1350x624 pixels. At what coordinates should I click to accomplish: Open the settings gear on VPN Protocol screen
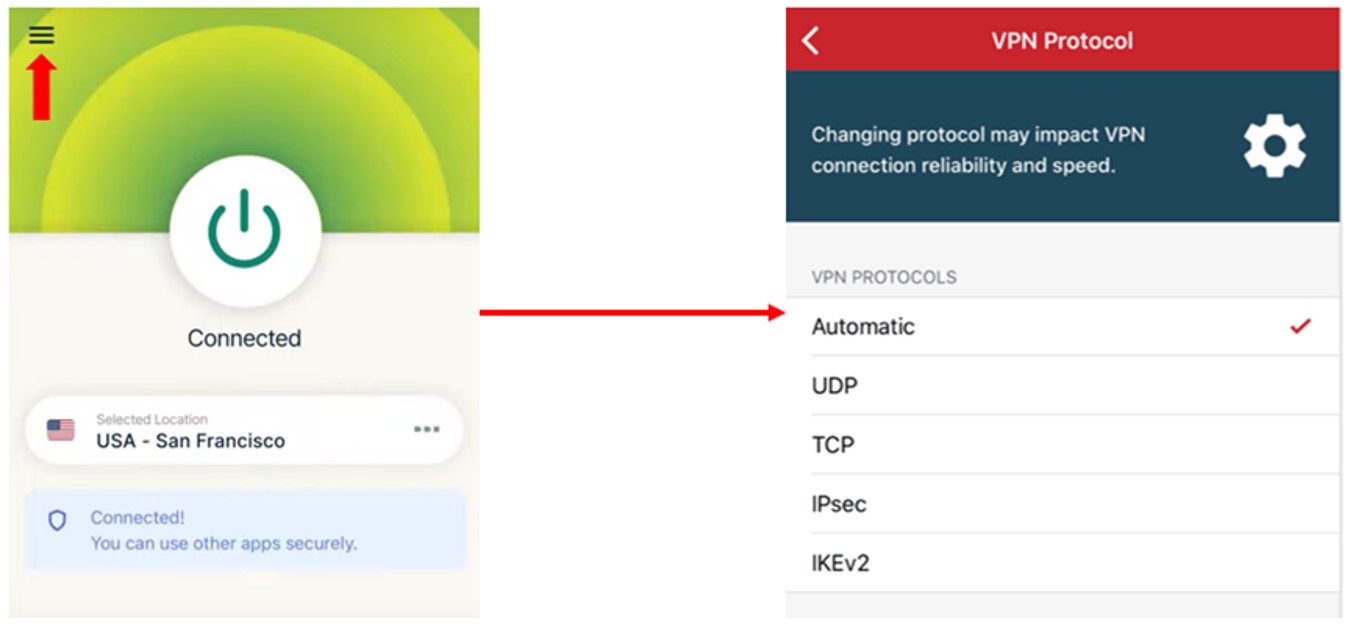click(1274, 144)
